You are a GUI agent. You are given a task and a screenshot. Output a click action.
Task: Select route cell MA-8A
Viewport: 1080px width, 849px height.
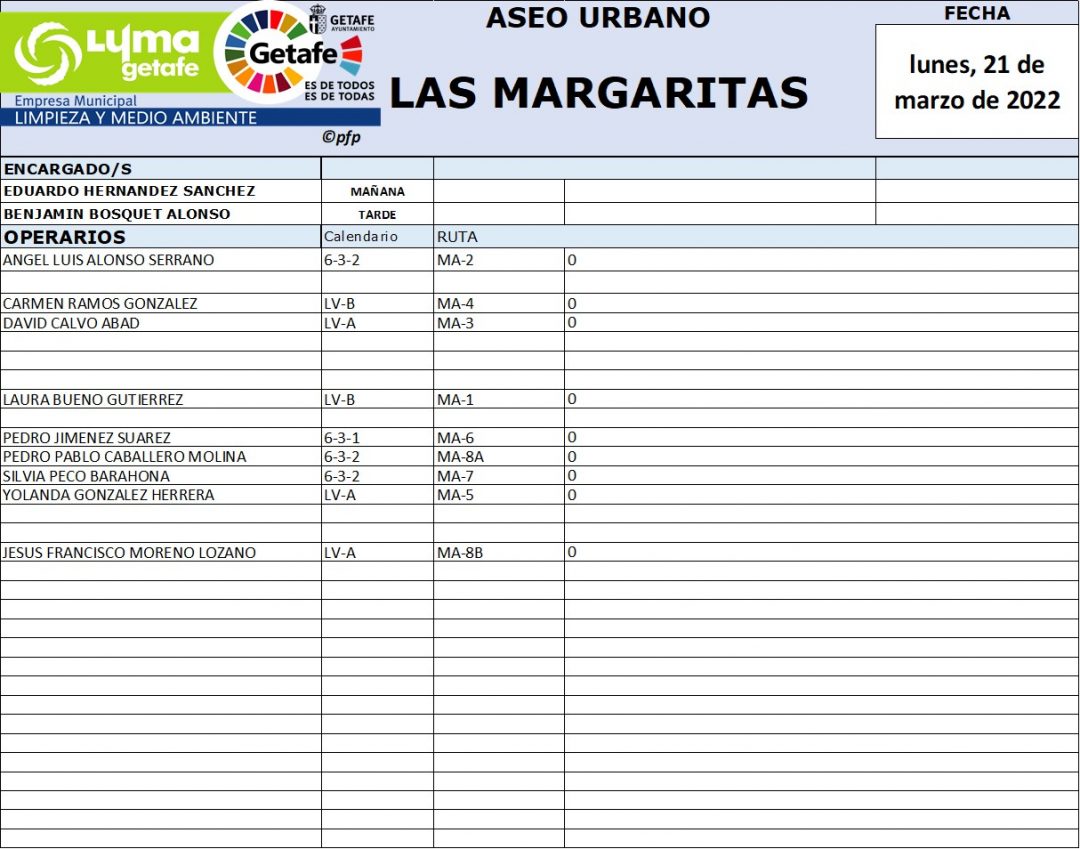coord(460,457)
